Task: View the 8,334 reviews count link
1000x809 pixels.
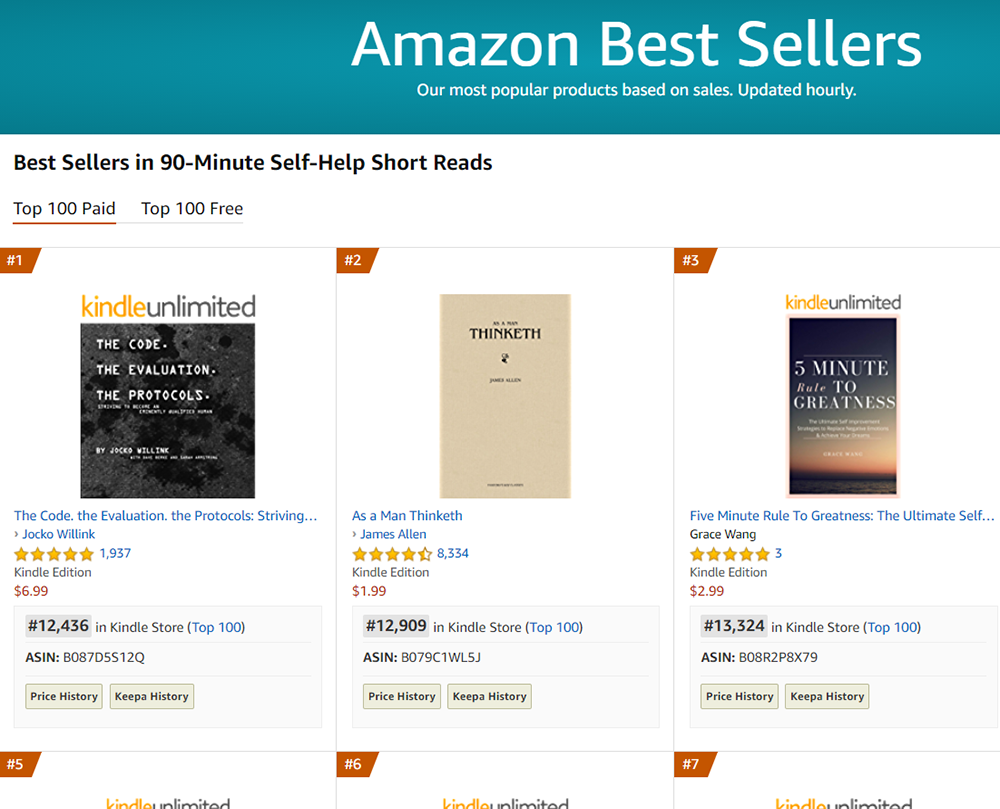Action: pos(453,553)
